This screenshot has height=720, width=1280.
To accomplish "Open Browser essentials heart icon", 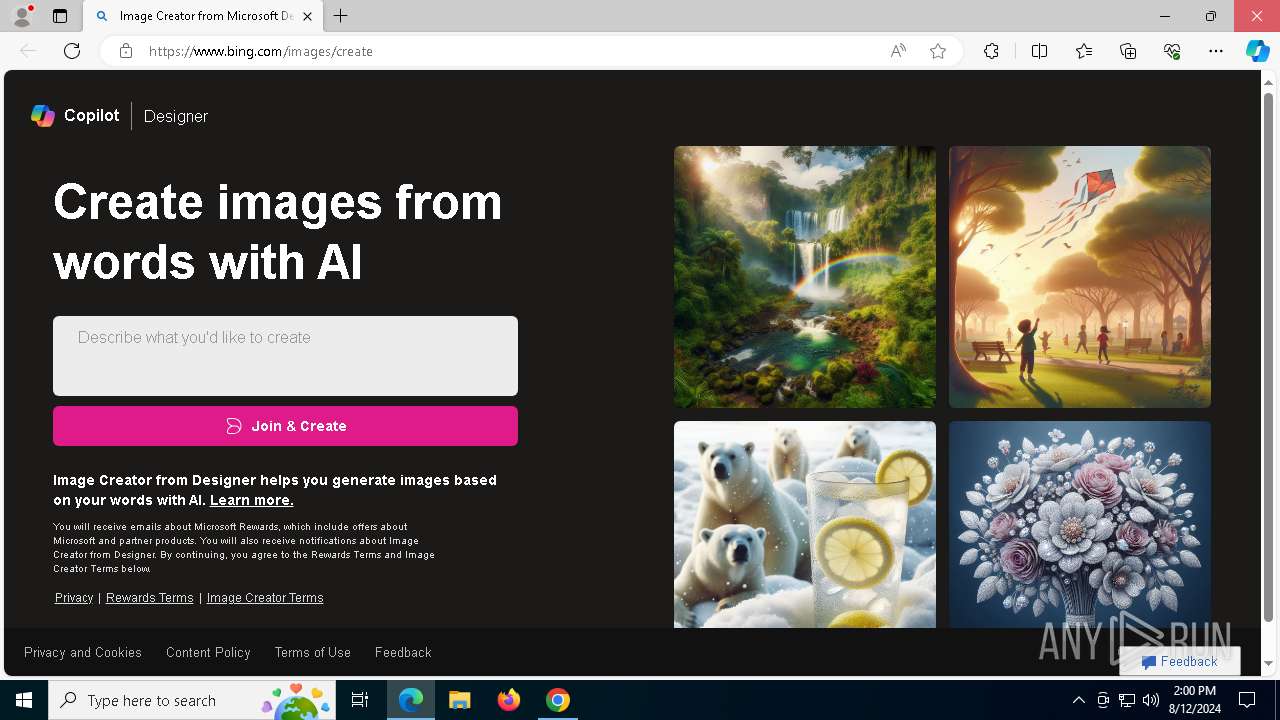I will (1172, 51).
